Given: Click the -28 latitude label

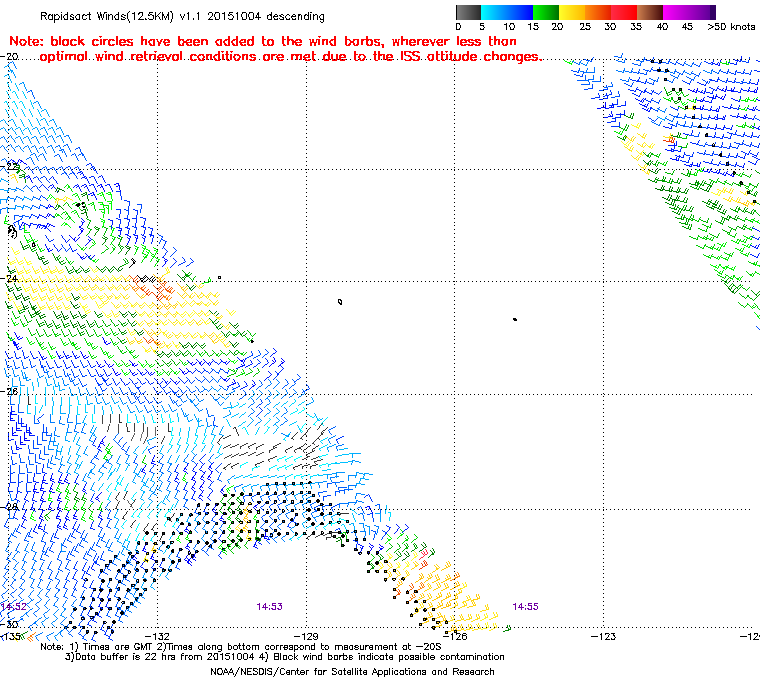Looking at the screenshot, I should tap(10, 507).
